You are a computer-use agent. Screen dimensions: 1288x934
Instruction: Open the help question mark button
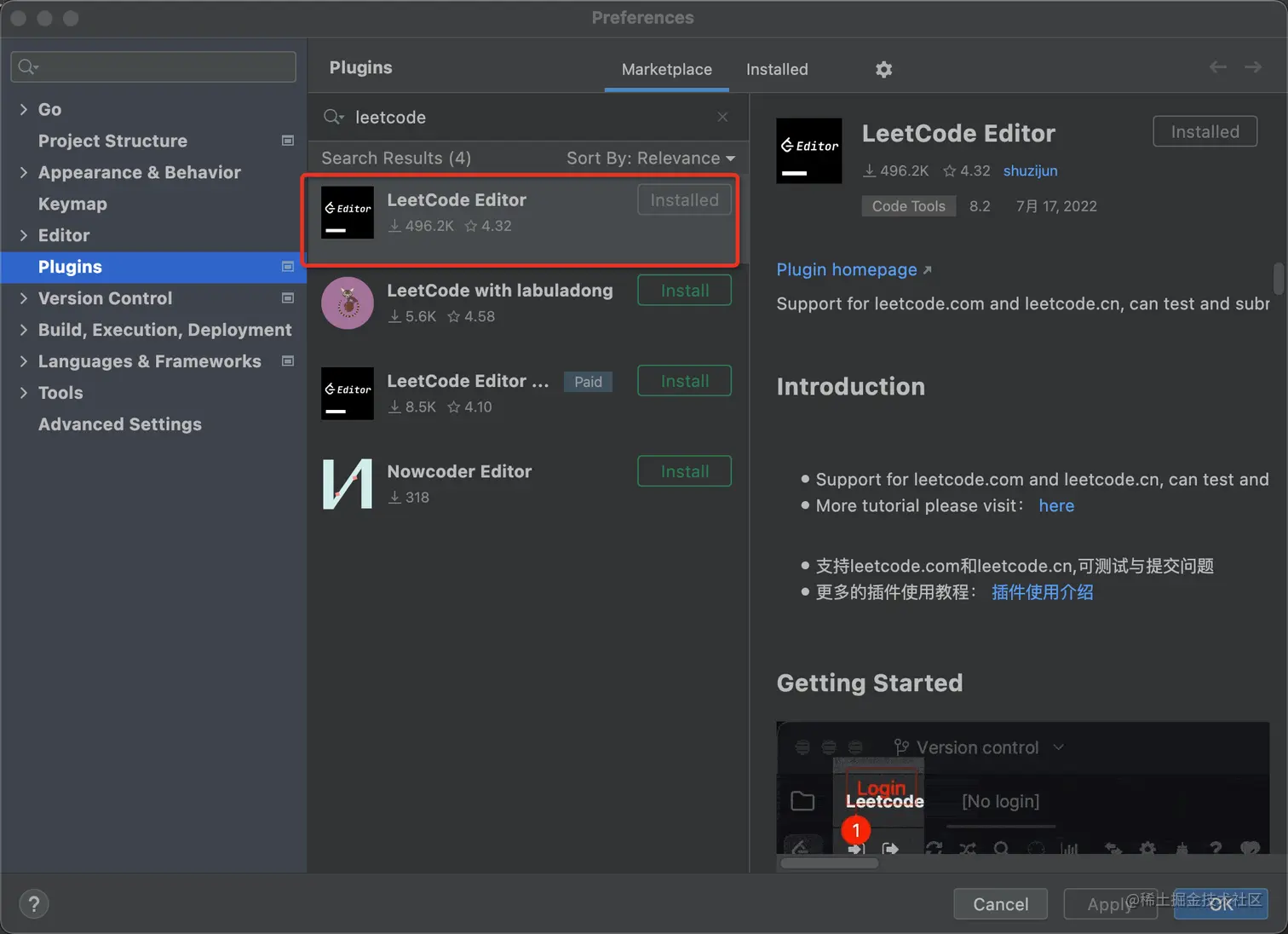[x=34, y=904]
